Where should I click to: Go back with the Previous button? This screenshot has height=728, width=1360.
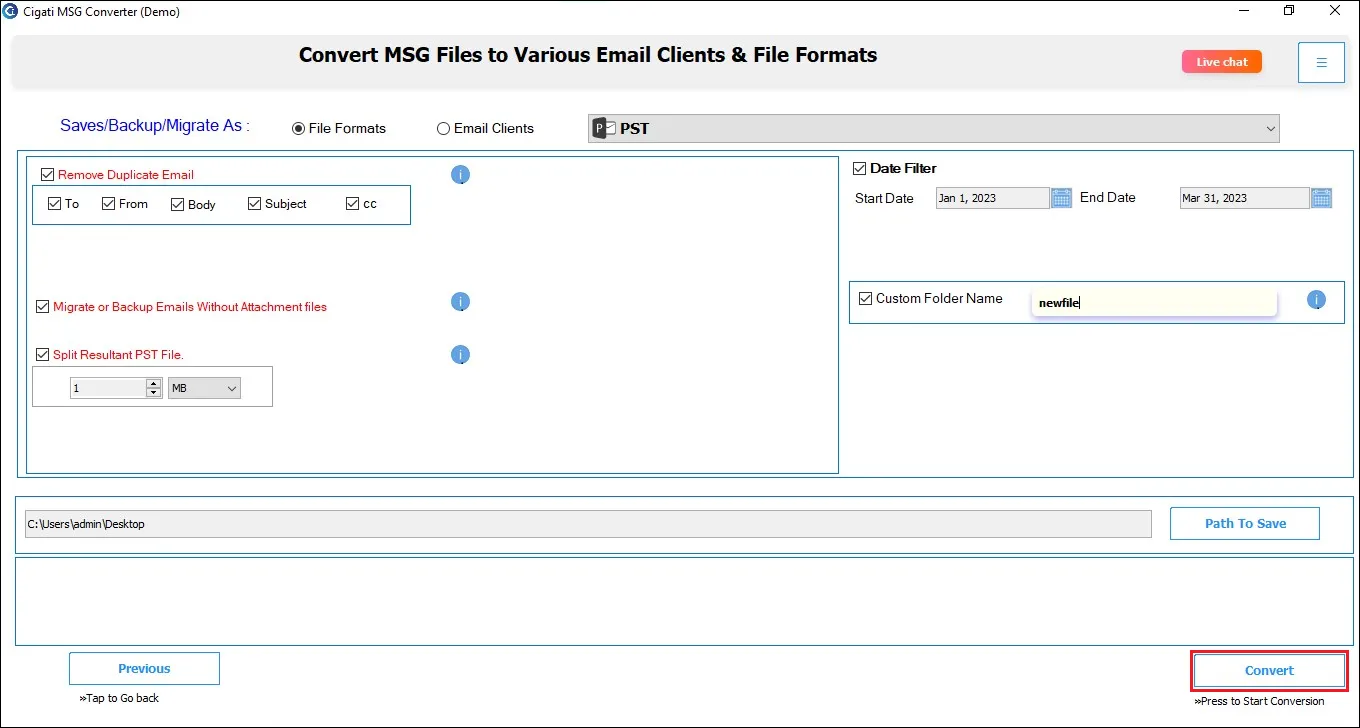[x=144, y=669]
